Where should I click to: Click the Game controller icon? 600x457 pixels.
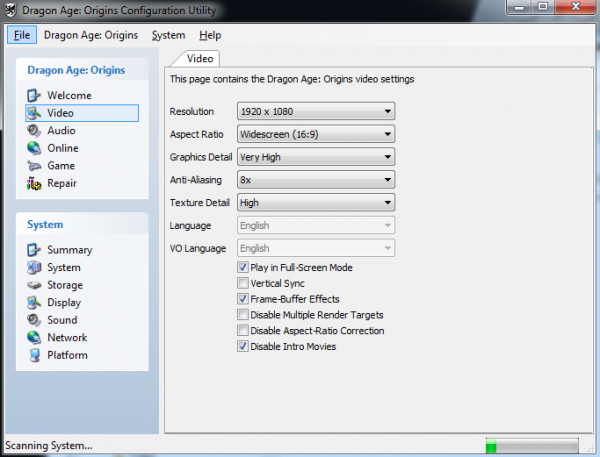tap(34, 166)
